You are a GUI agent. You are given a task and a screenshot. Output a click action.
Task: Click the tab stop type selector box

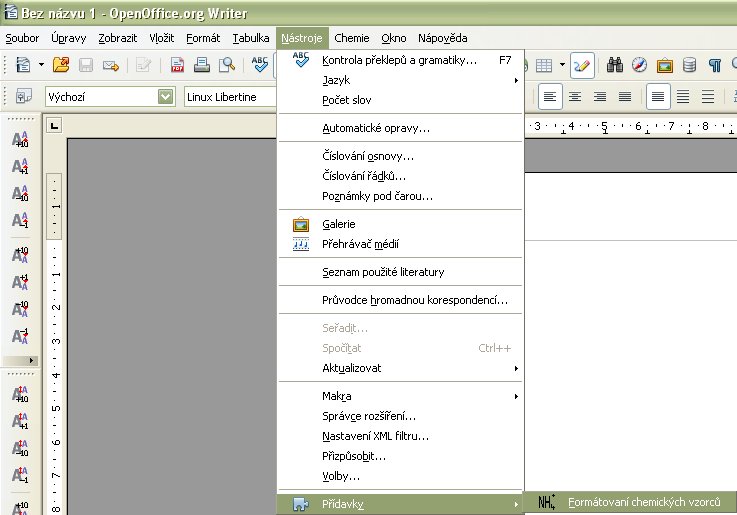[x=55, y=125]
